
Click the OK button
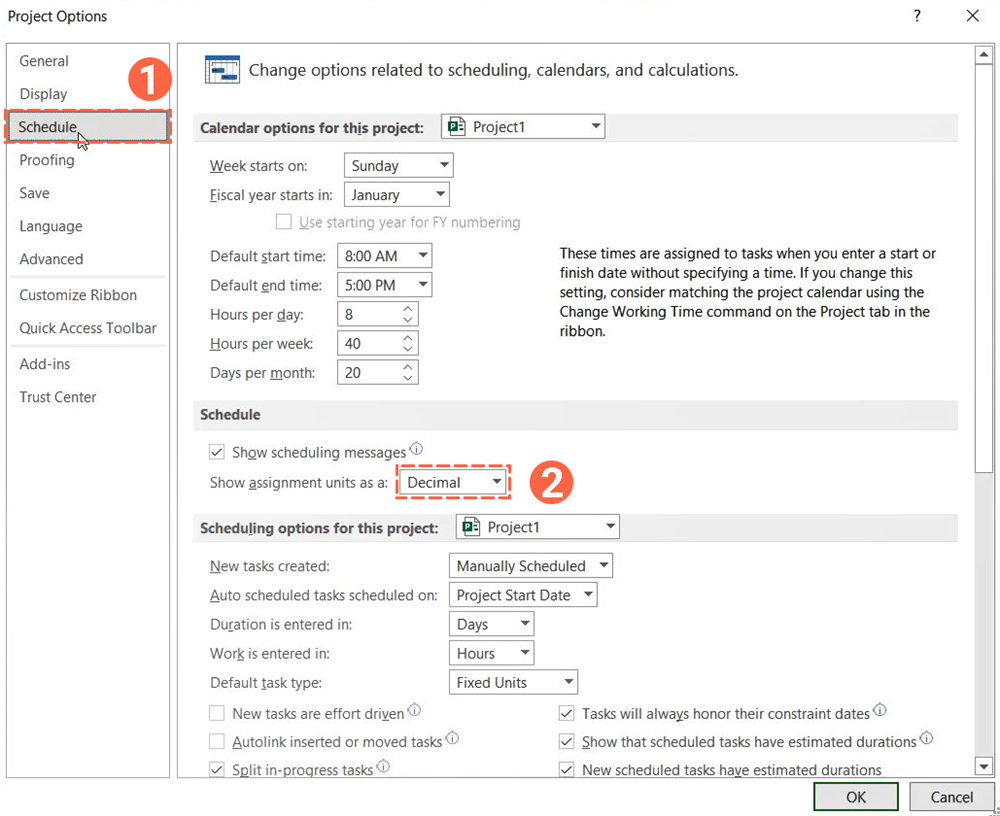[x=856, y=797]
